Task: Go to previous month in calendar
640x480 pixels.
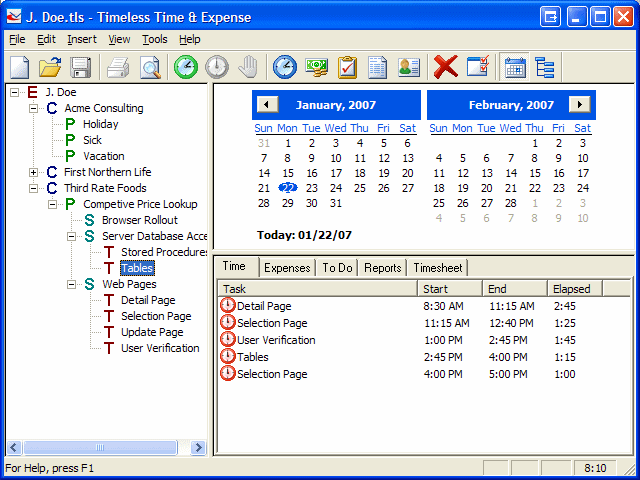Action: (x=267, y=105)
